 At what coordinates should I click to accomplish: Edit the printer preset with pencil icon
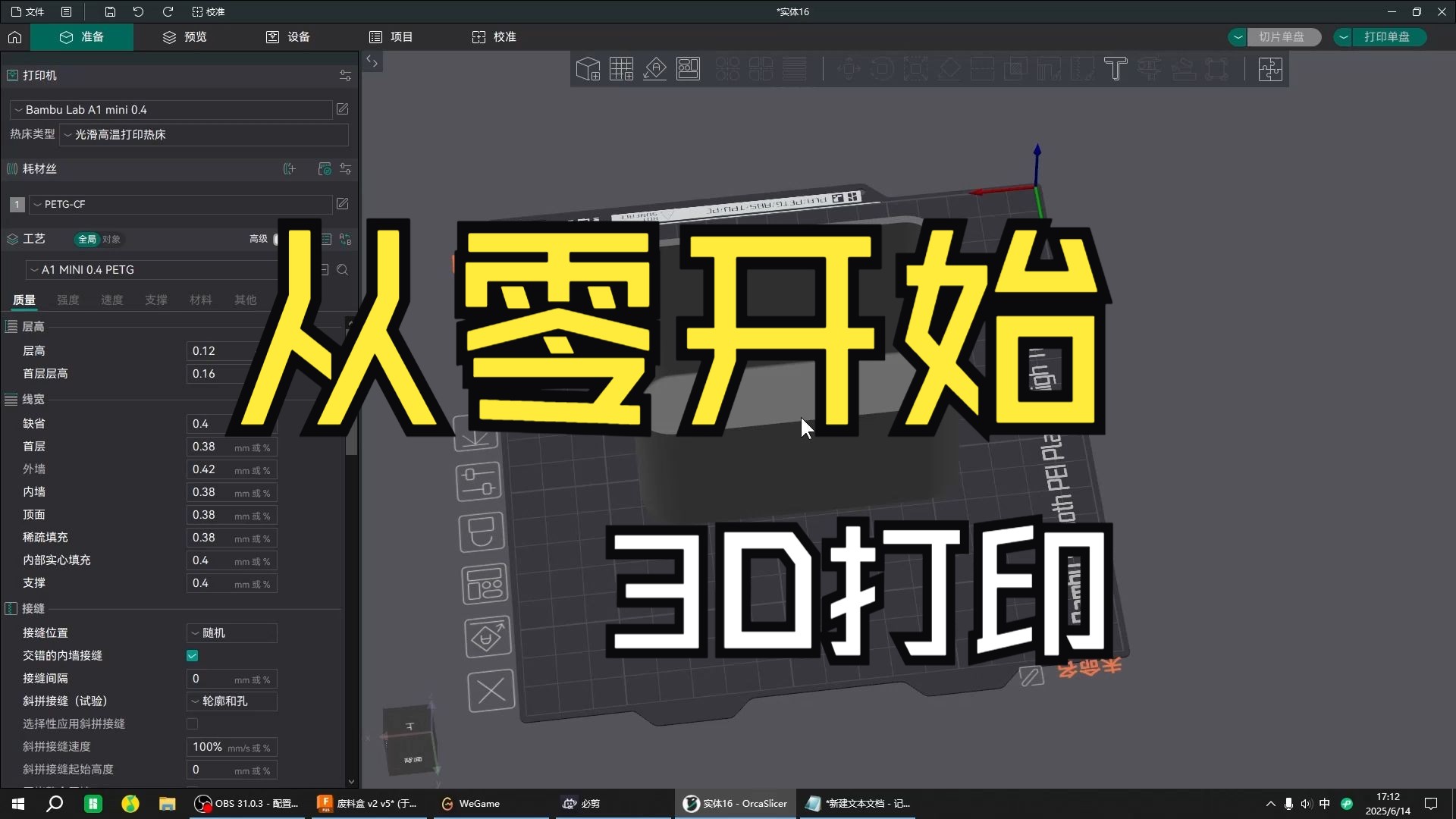[342, 109]
